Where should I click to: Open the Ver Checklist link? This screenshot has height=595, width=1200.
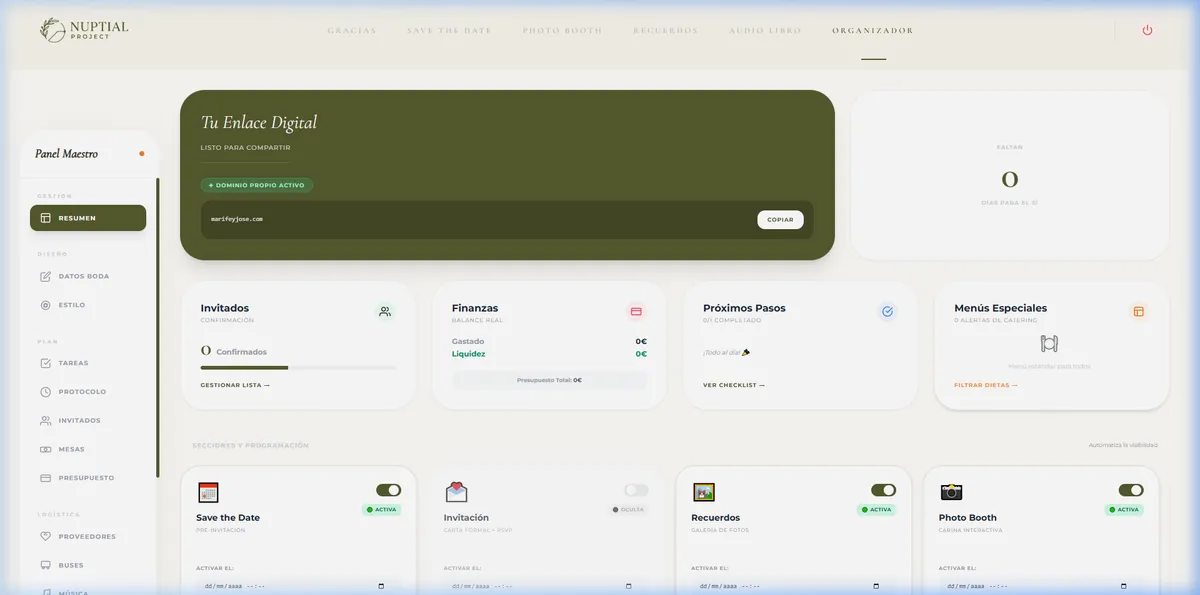pos(734,385)
